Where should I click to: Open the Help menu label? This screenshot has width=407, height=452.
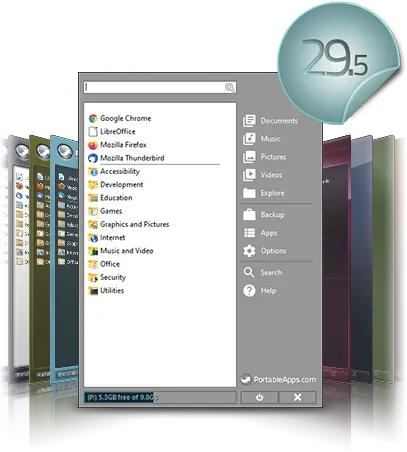pyautogui.click(x=268, y=291)
